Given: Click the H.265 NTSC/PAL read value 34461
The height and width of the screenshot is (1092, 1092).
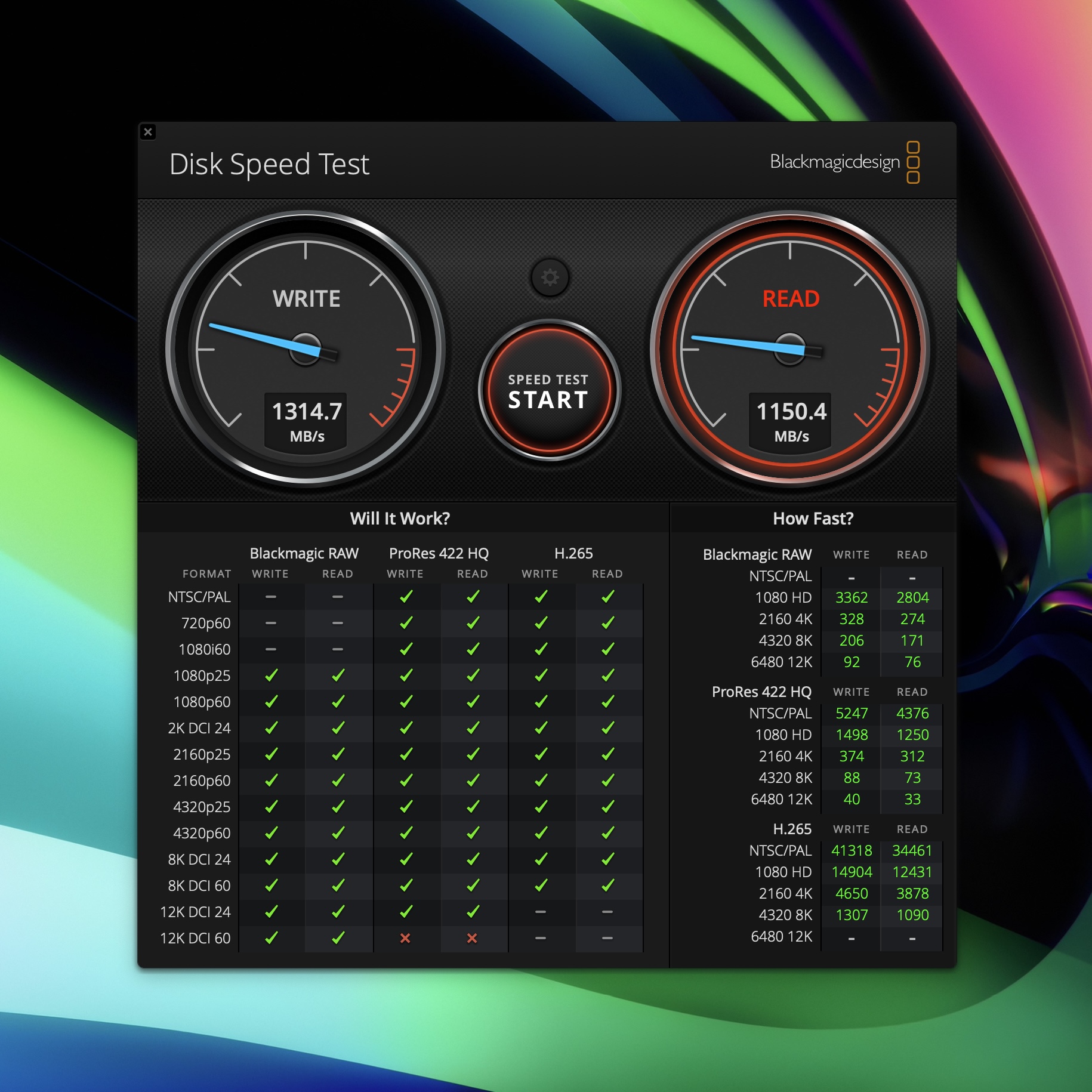Looking at the screenshot, I should tap(912, 850).
